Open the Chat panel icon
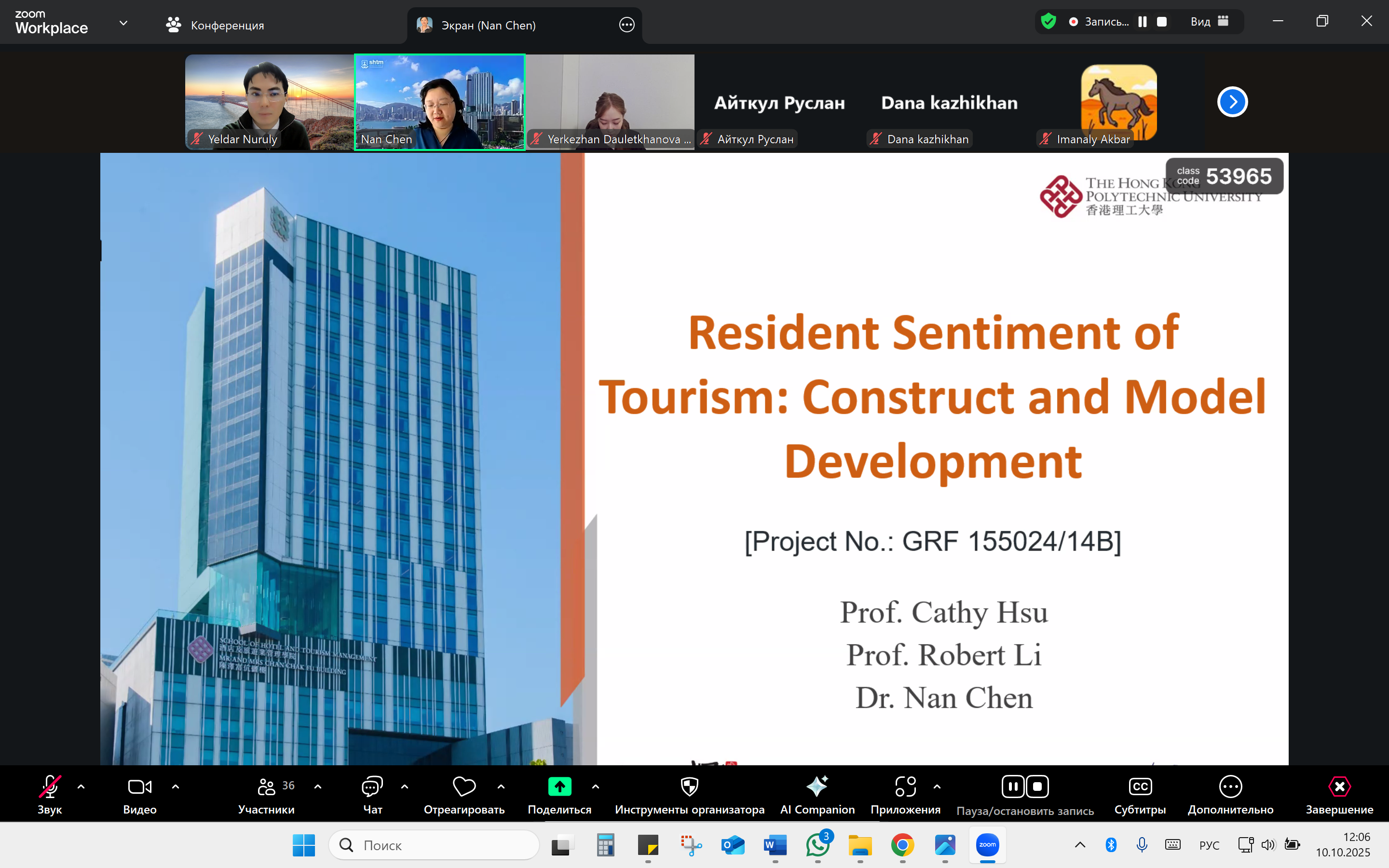Screen dimensions: 1389x868 372,787
